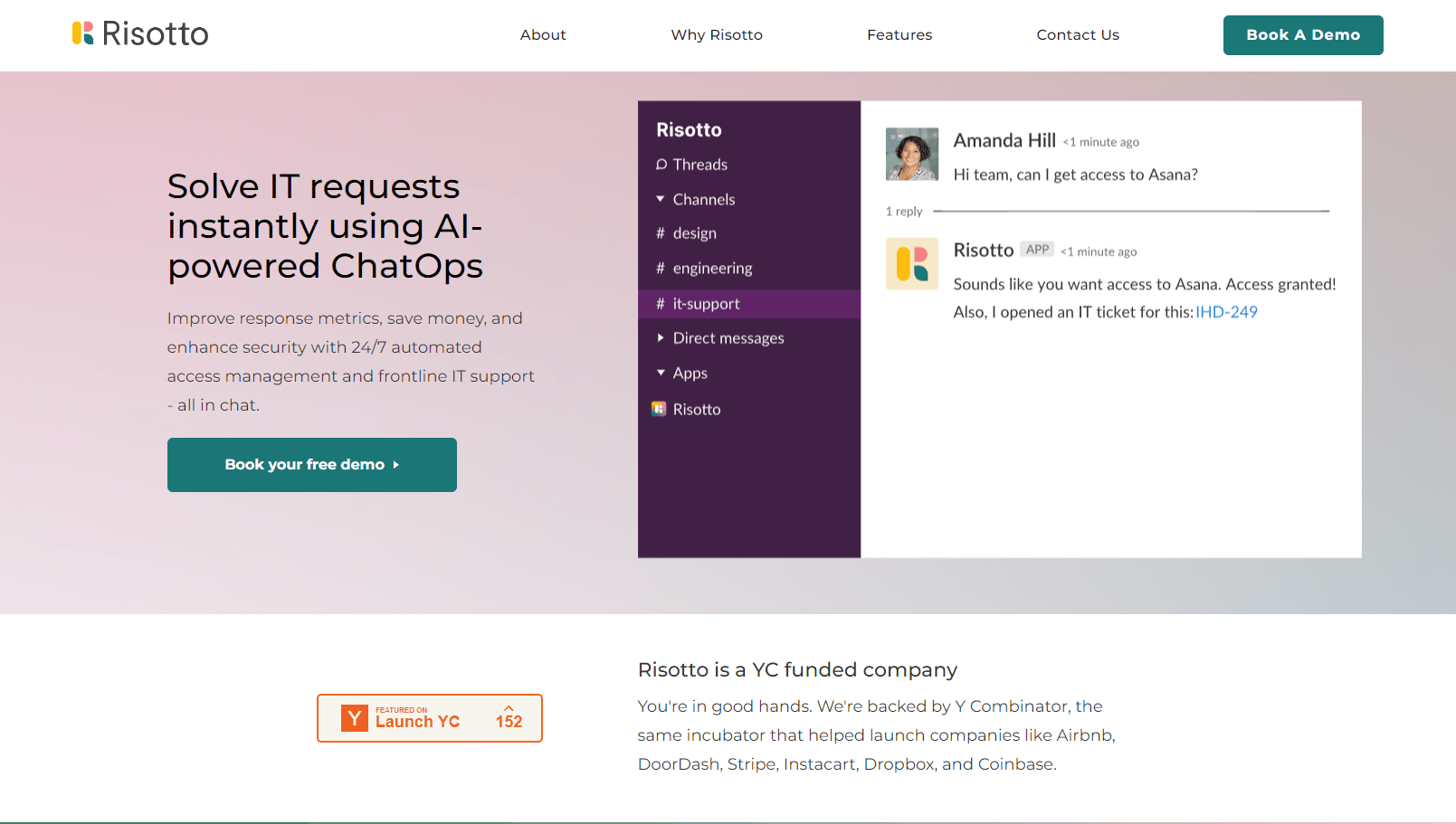
Task: Select Contact Us in the navigation
Action: point(1078,34)
